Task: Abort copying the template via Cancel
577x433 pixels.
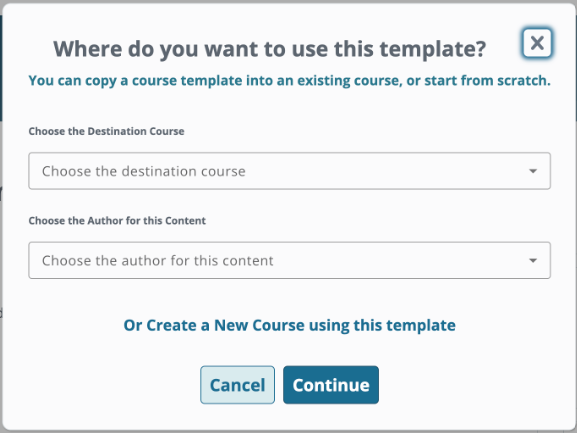Action: [x=237, y=385]
